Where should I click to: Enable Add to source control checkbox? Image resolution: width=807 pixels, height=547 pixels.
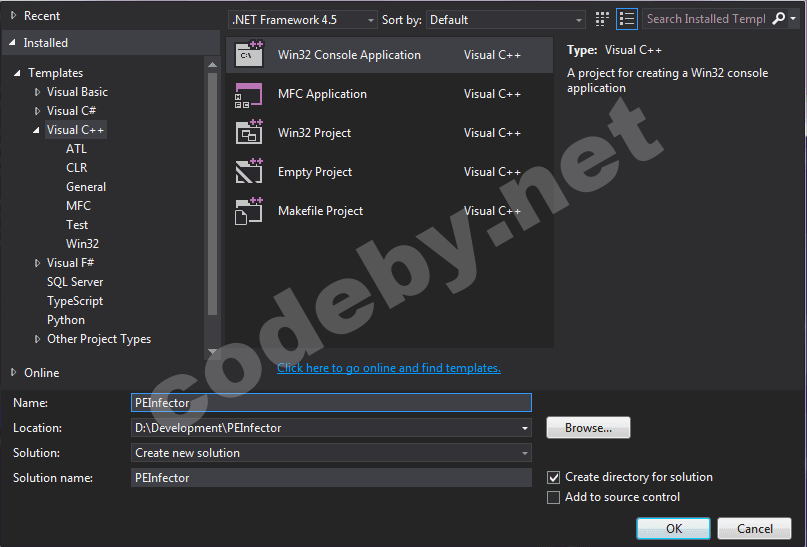(x=554, y=497)
